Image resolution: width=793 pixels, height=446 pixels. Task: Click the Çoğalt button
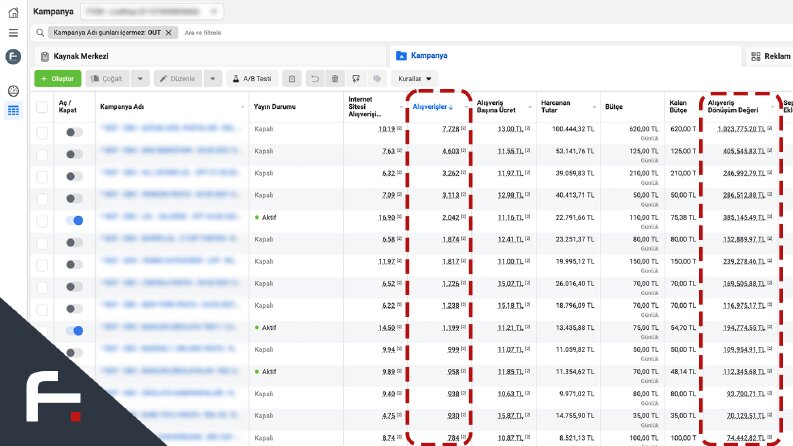(108, 79)
